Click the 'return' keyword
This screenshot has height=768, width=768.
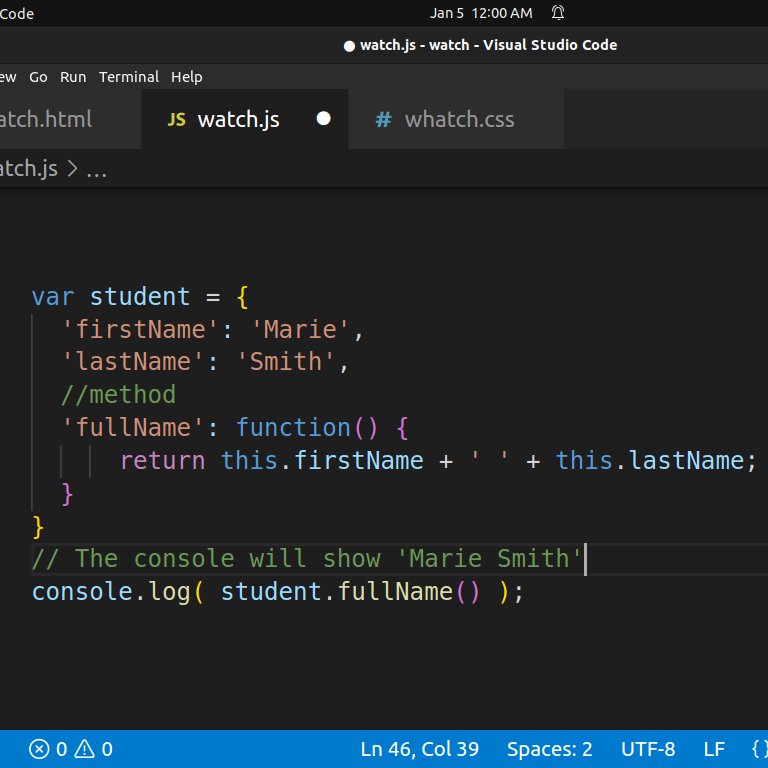(163, 460)
